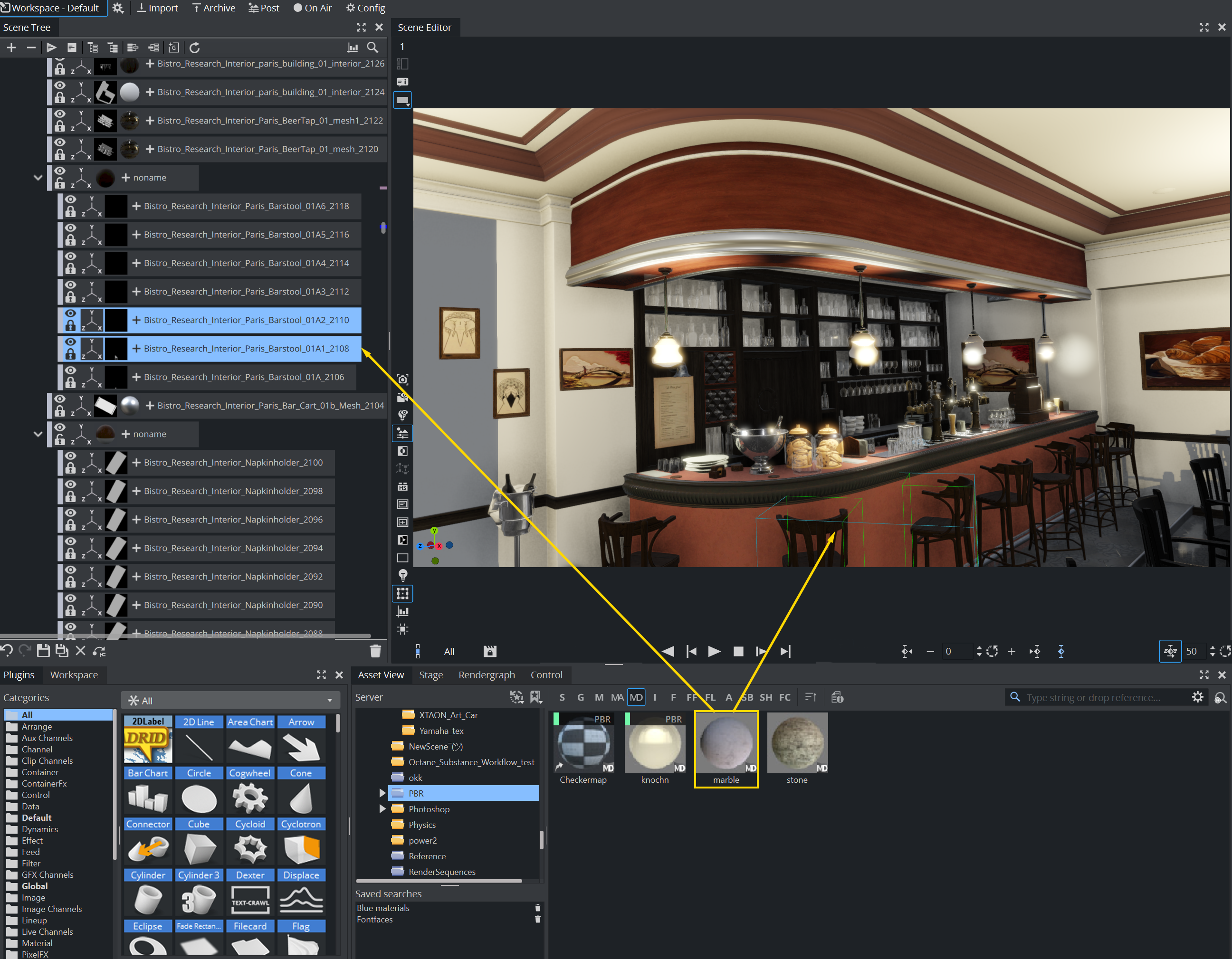Click asset search settings gear icon

1198,697
